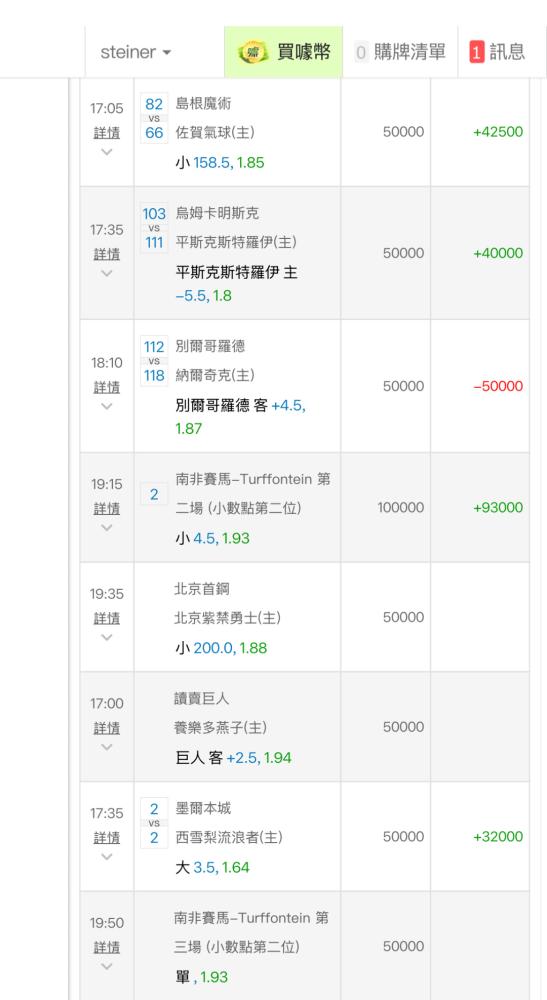This screenshot has height=1000, width=547.
Task: Expand the chevron under the 19:15 Turffontein row
Action: click(106, 527)
